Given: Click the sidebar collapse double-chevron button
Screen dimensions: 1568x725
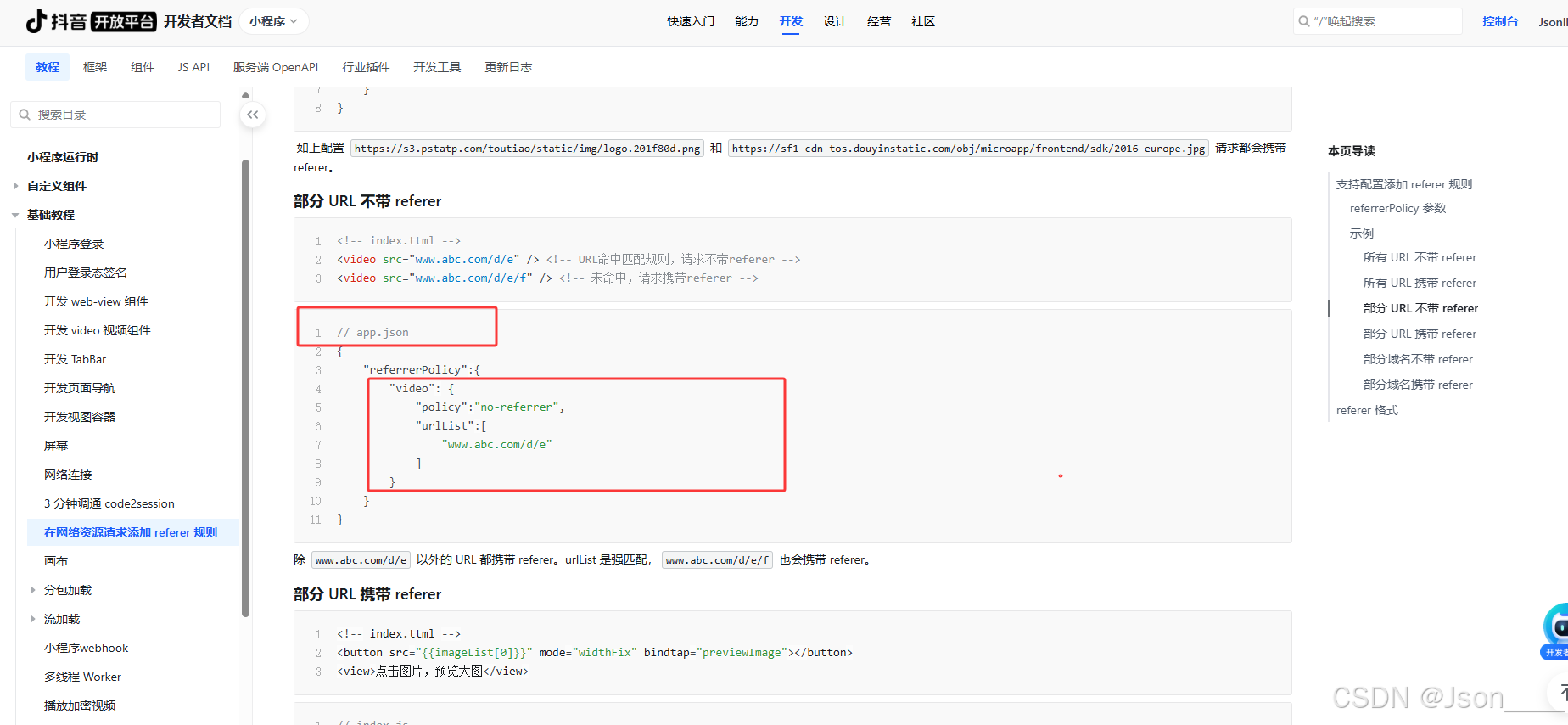Looking at the screenshot, I should point(253,115).
